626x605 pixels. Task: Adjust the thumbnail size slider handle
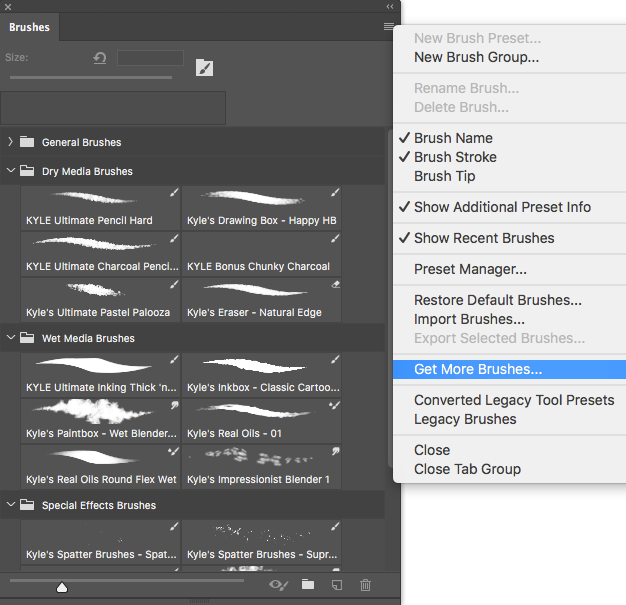62,587
